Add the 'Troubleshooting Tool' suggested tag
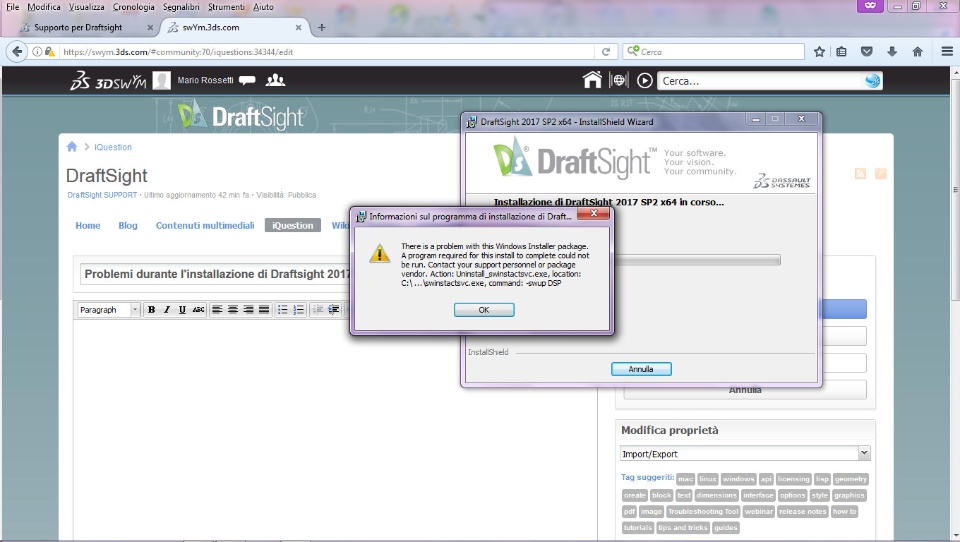Viewport: 960px width, 542px height. pyautogui.click(x=703, y=511)
